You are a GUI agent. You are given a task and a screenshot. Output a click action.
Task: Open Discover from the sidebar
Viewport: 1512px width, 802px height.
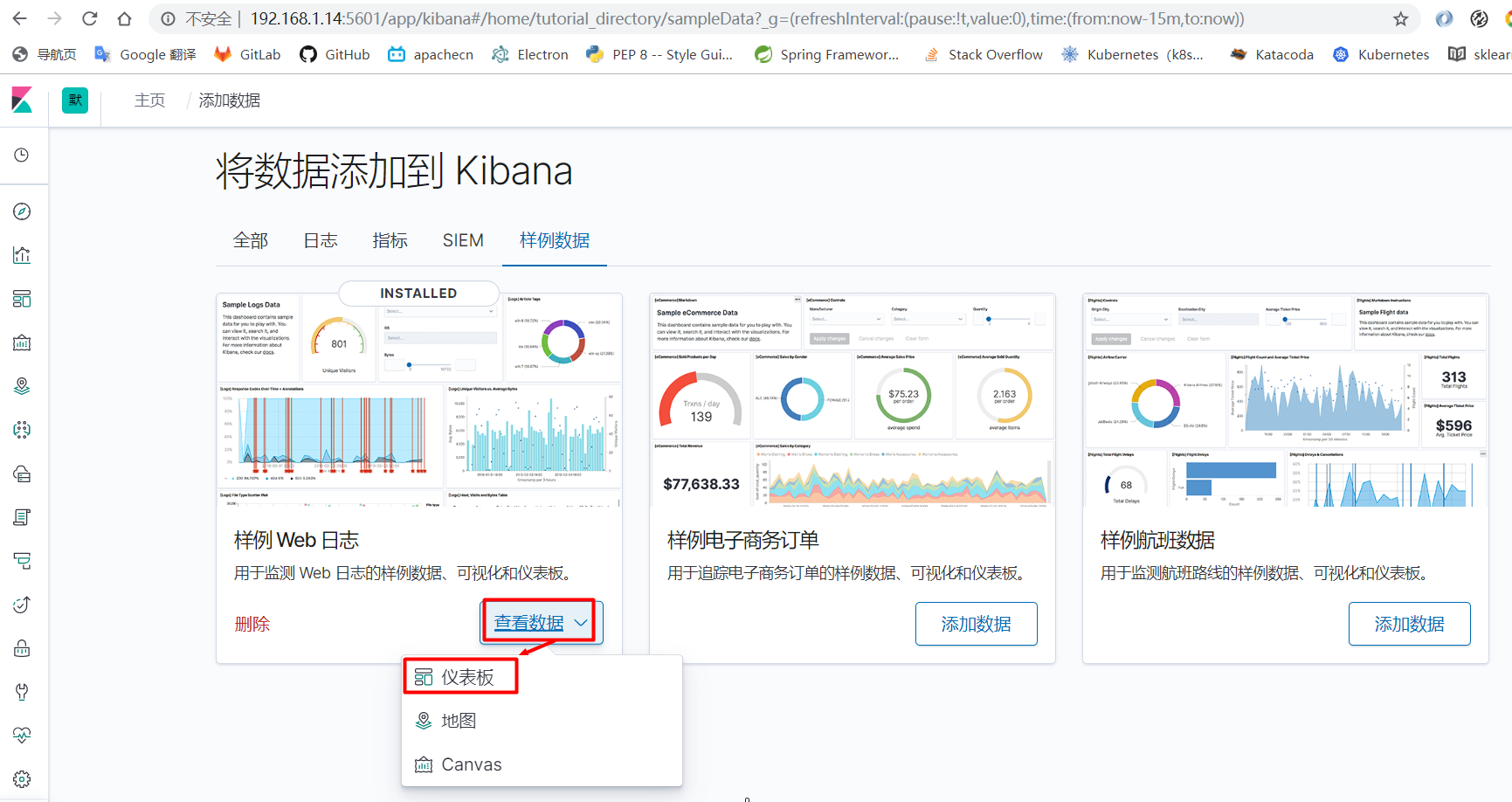coord(22,211)
